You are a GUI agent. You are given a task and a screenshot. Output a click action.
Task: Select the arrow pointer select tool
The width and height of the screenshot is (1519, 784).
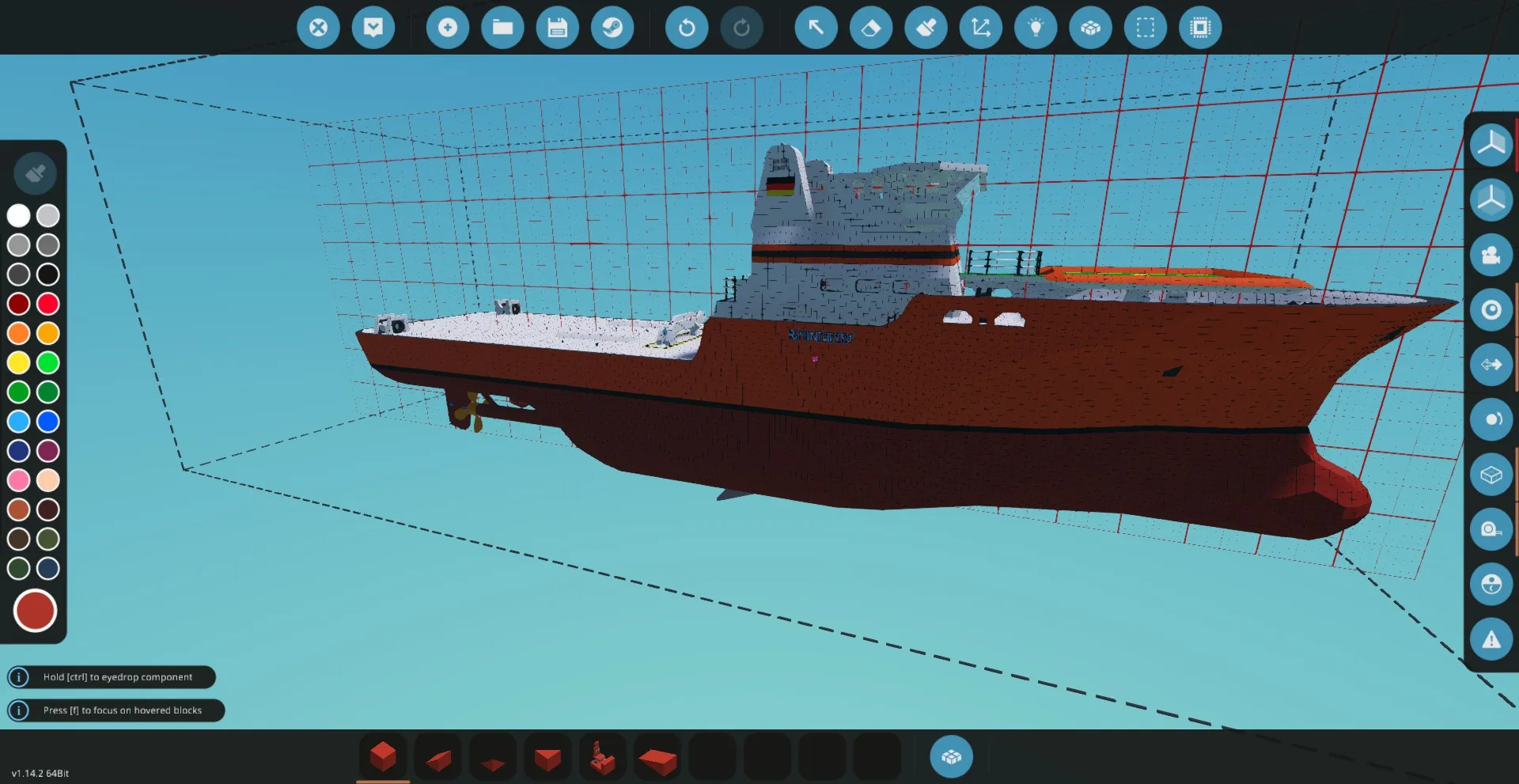click(816, 28)
